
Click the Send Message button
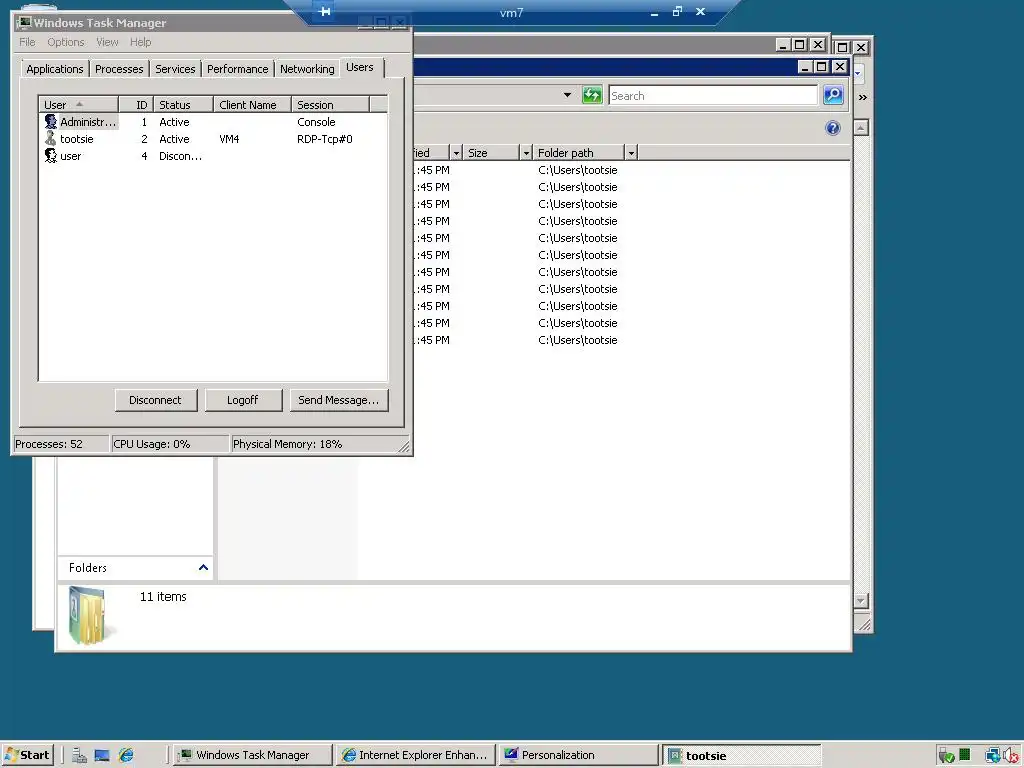pyautogui.click(x=339, y=400)
